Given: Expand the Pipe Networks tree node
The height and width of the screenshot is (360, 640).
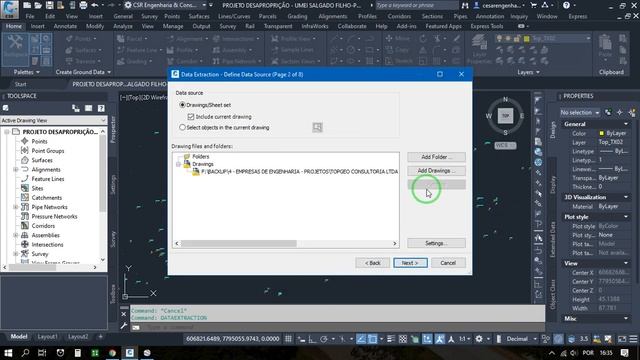Looking at the screenshot, I should [x=16, y=207].
